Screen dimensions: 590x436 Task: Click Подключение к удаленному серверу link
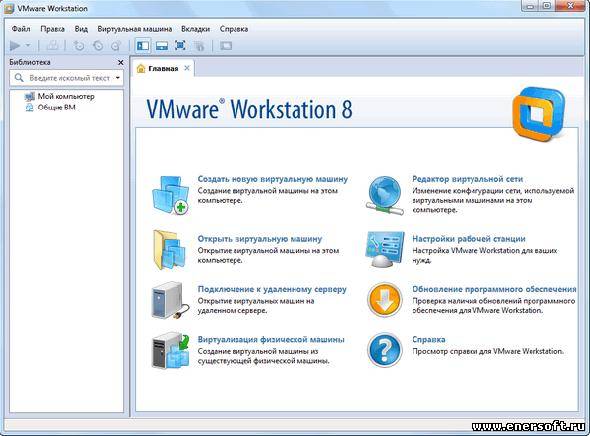click(272, 289)
